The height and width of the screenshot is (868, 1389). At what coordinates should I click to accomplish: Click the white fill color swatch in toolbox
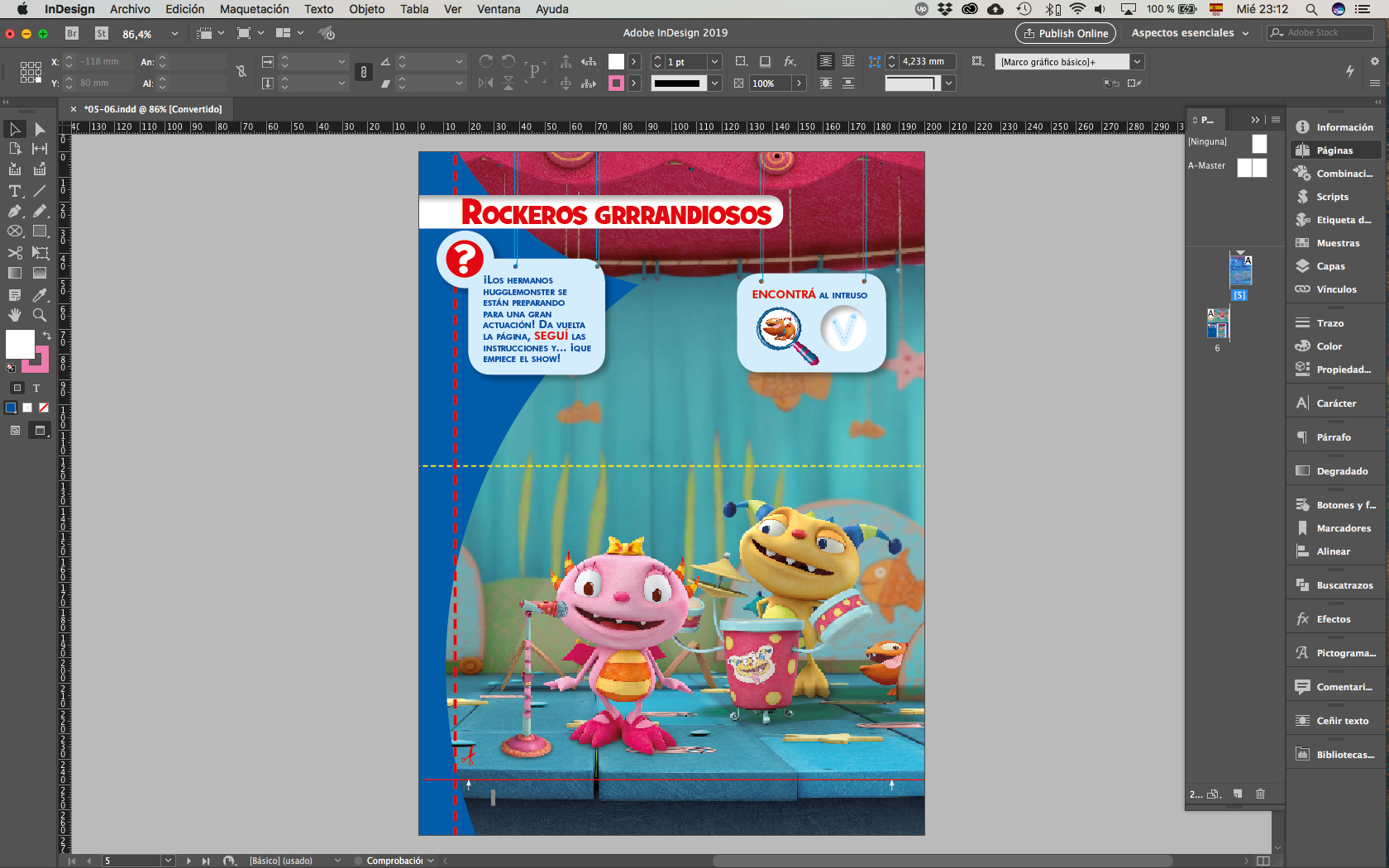20,344
